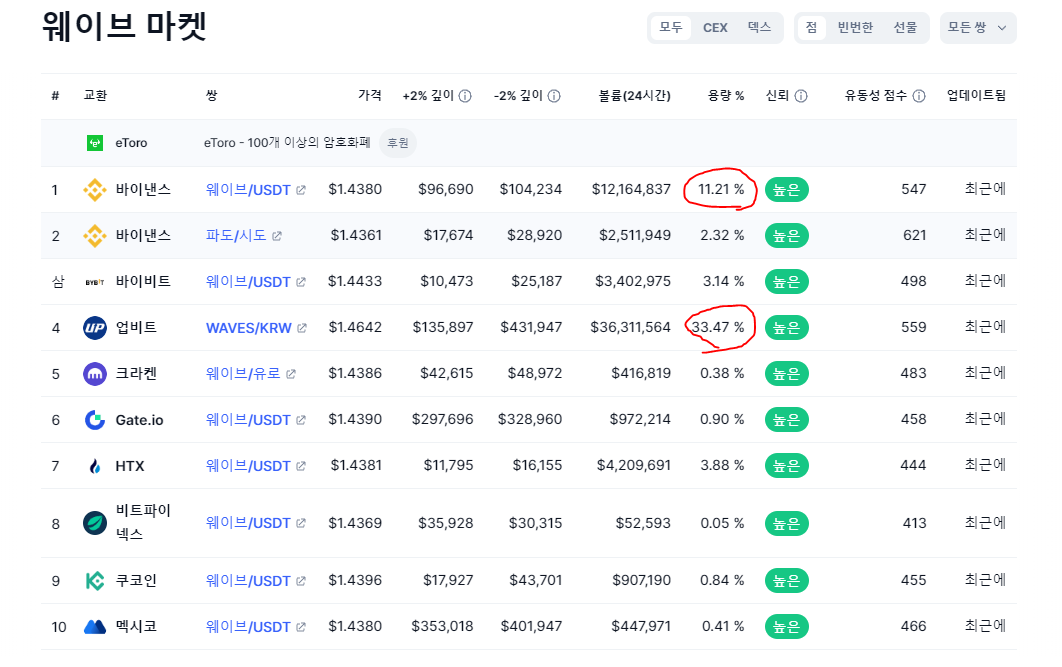Open the 웨이브/USDT pair in HTX row
The width and height of the screenshot is (1062, 667).
coord(248,467)
